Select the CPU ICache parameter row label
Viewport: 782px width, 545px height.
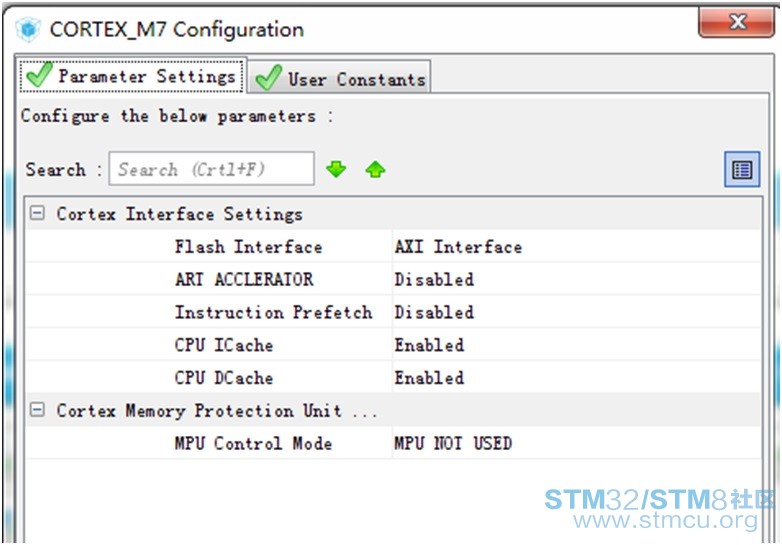pos(224,345)
